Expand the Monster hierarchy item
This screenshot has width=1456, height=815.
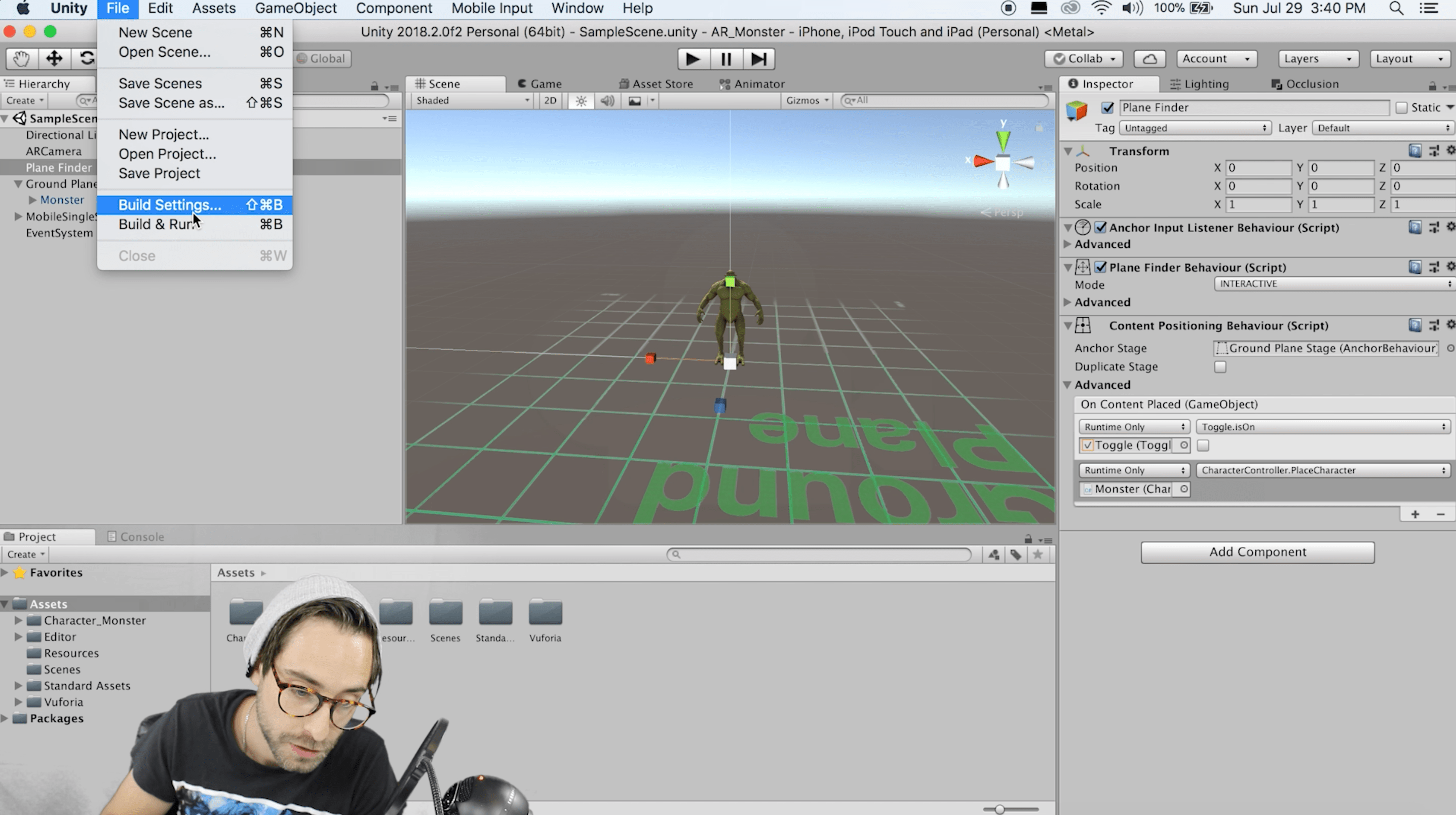(33, 200)
